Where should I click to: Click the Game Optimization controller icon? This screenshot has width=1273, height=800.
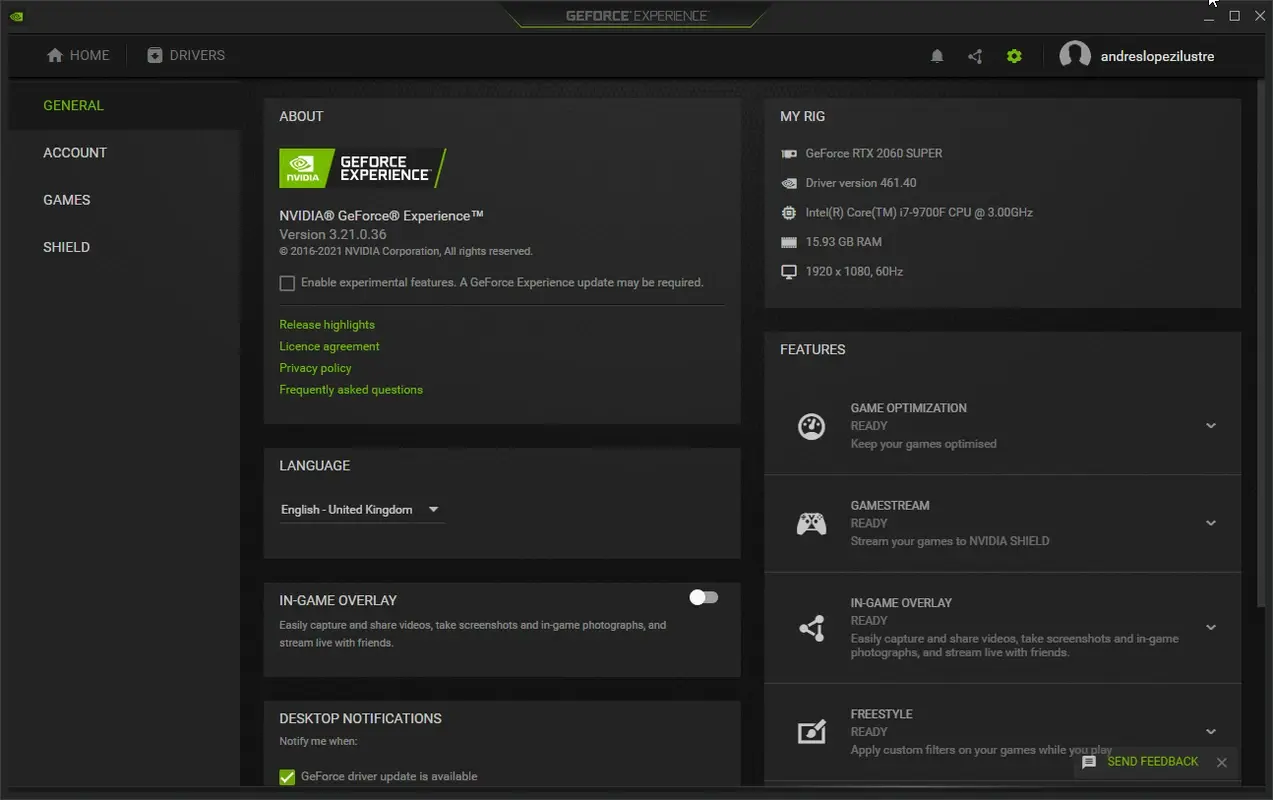coord(811,425)
